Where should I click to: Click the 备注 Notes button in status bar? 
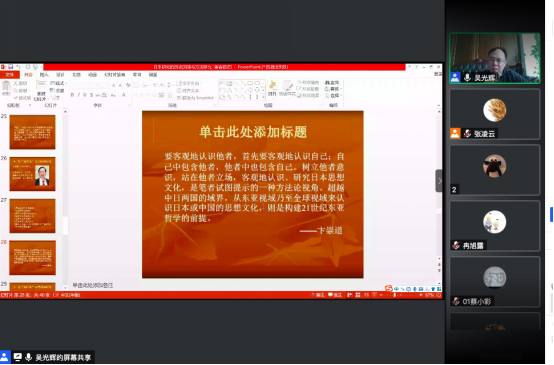click(318, 295)
